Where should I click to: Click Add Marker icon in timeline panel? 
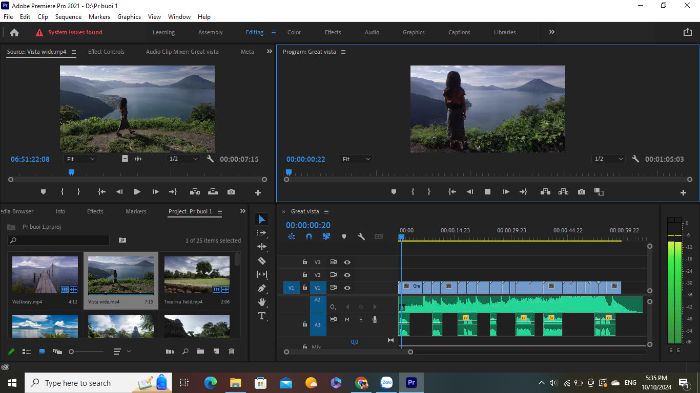[x=344, y=237]
